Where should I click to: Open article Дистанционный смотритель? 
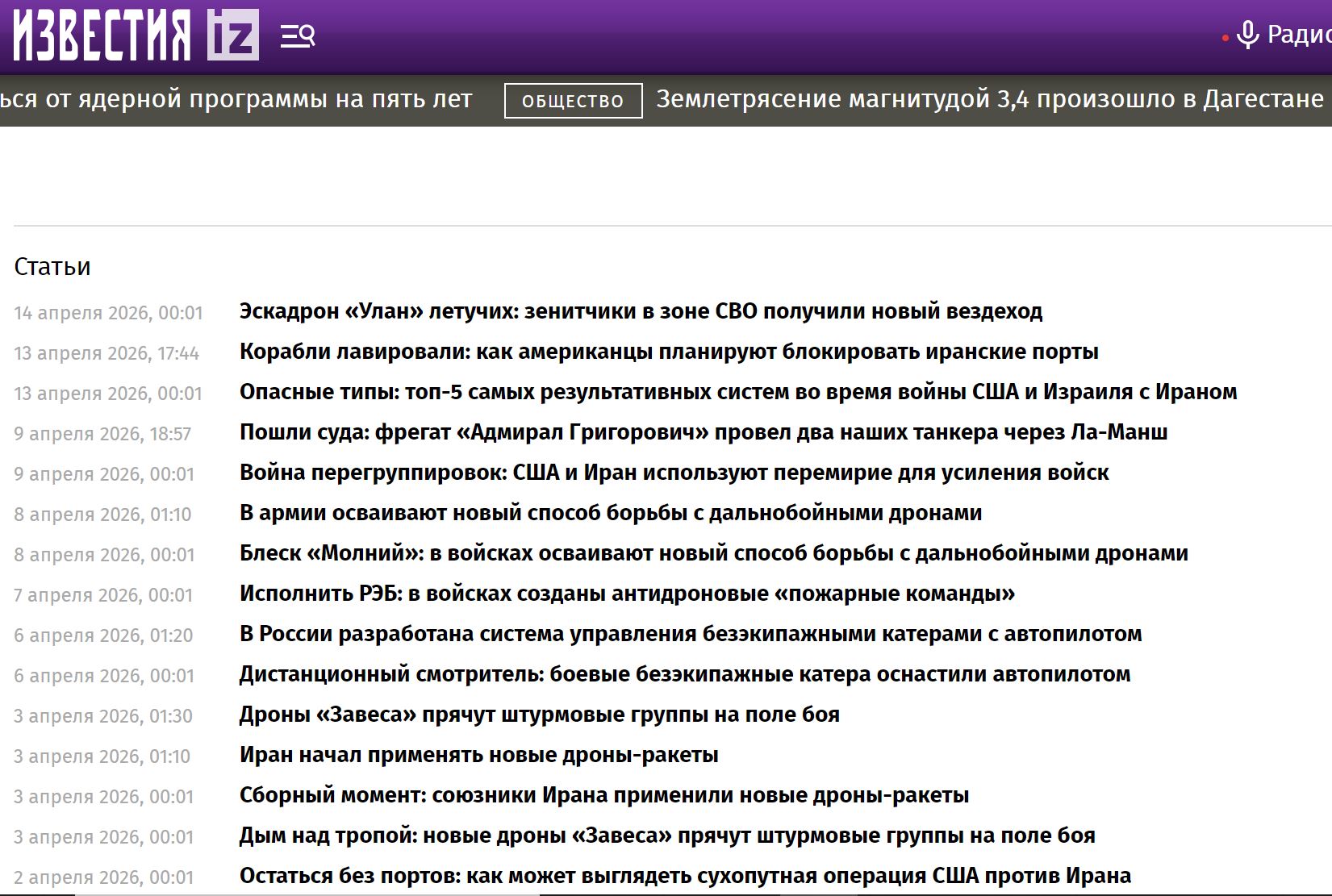684,674
